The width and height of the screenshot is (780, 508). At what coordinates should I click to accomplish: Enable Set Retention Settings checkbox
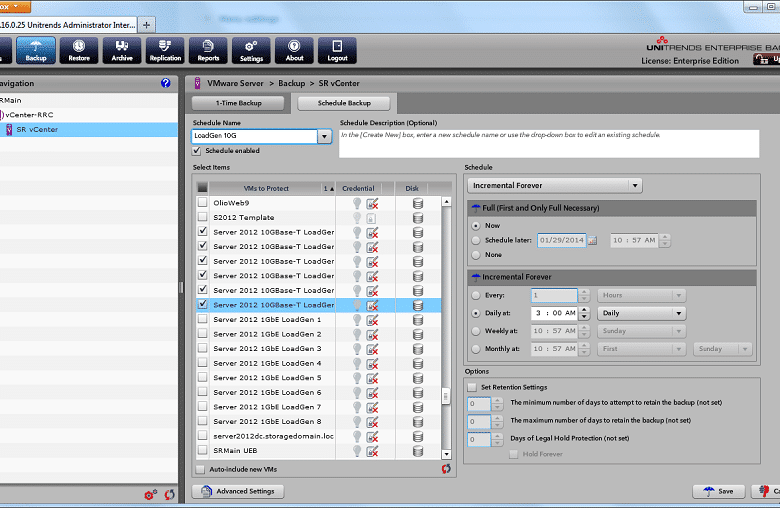point(472,387)
